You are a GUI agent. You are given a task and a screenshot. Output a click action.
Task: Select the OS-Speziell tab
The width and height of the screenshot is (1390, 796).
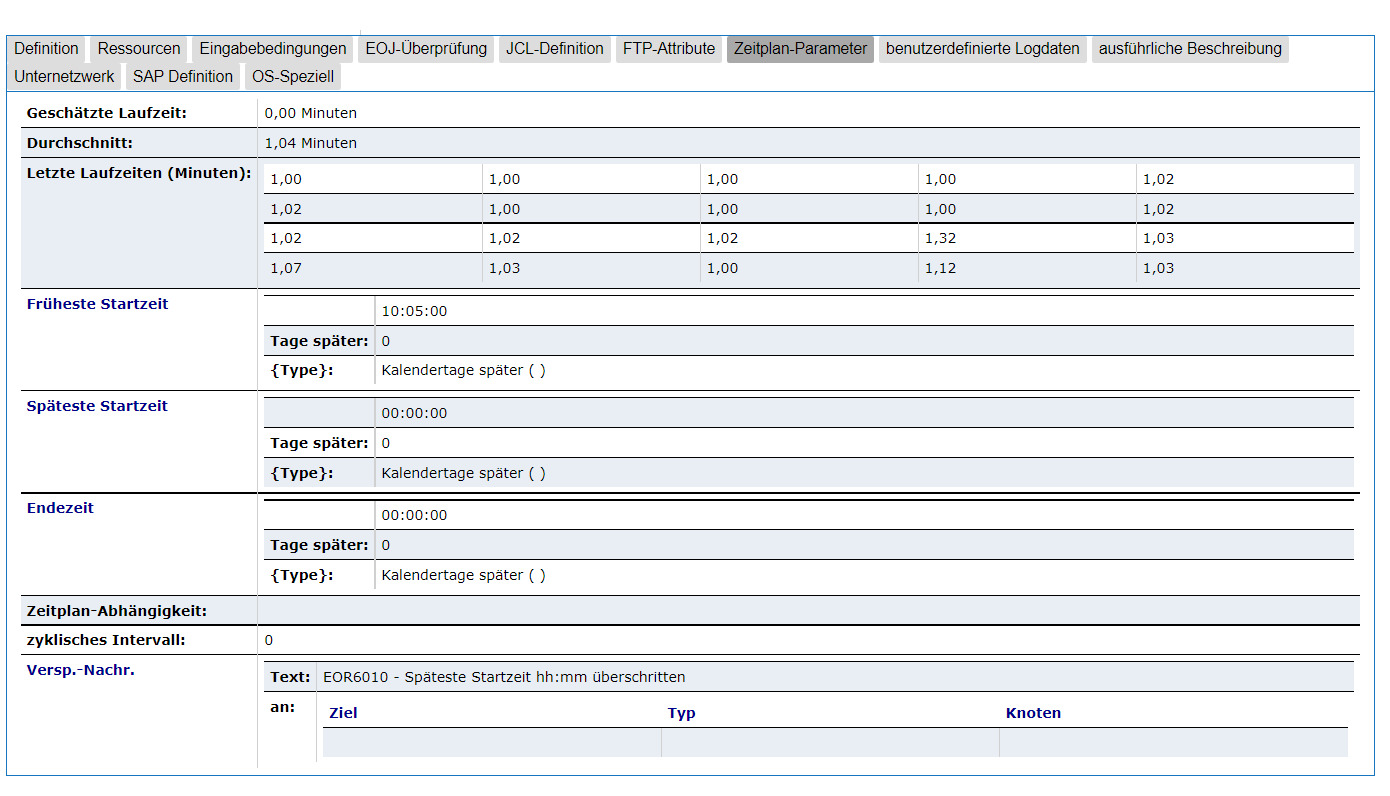291,75
